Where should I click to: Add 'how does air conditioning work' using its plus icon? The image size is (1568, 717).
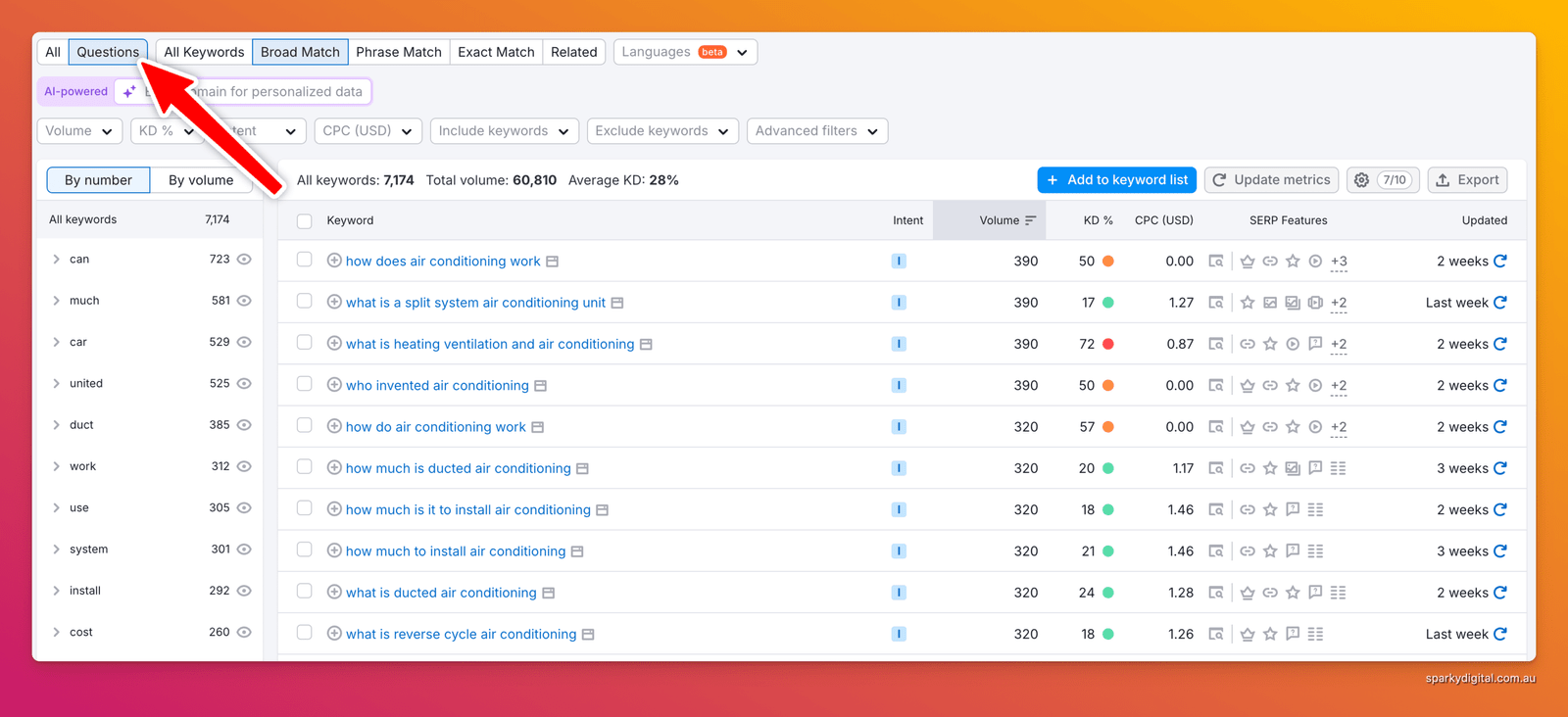(334, 261)
